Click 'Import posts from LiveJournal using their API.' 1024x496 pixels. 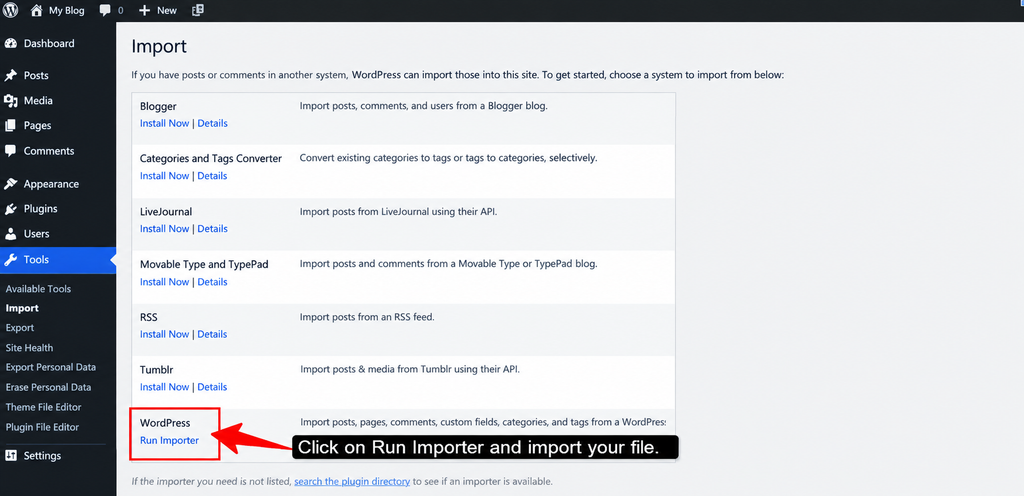pos(398,211)
